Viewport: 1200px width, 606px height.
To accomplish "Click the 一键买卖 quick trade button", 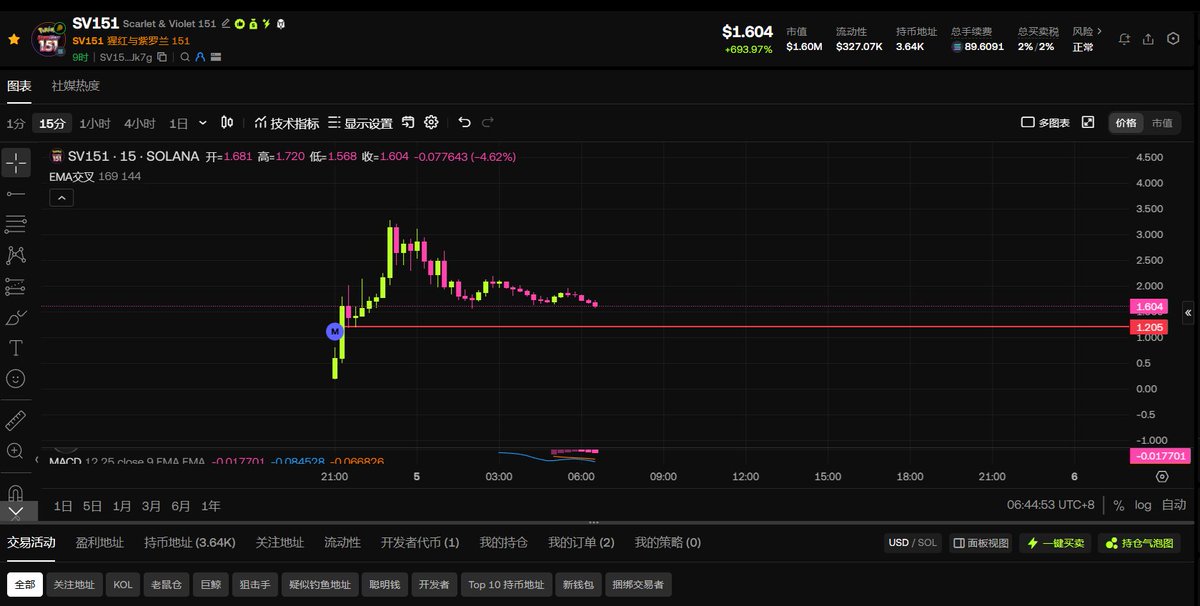I will [1055, 543].
